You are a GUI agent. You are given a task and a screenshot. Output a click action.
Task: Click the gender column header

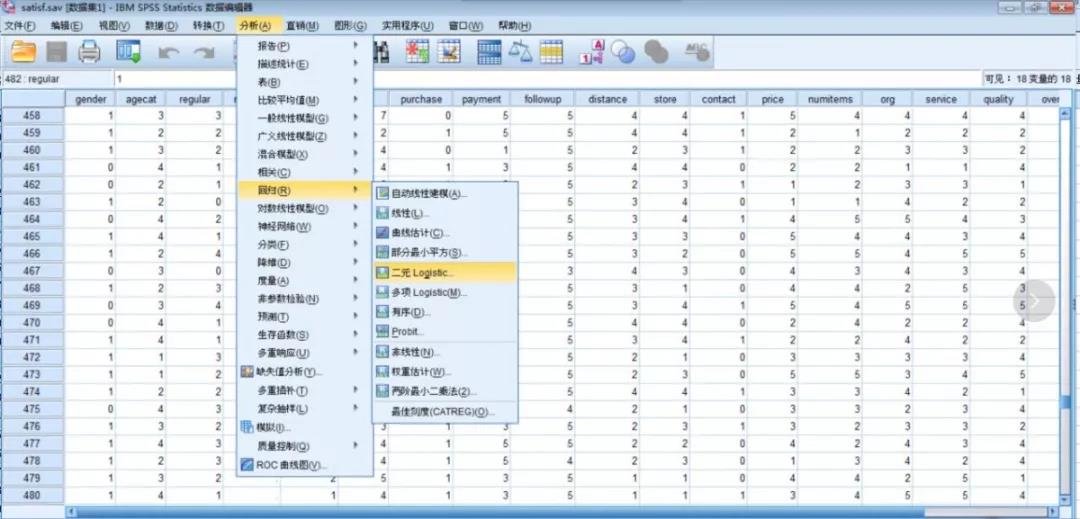tap(91, 99)
